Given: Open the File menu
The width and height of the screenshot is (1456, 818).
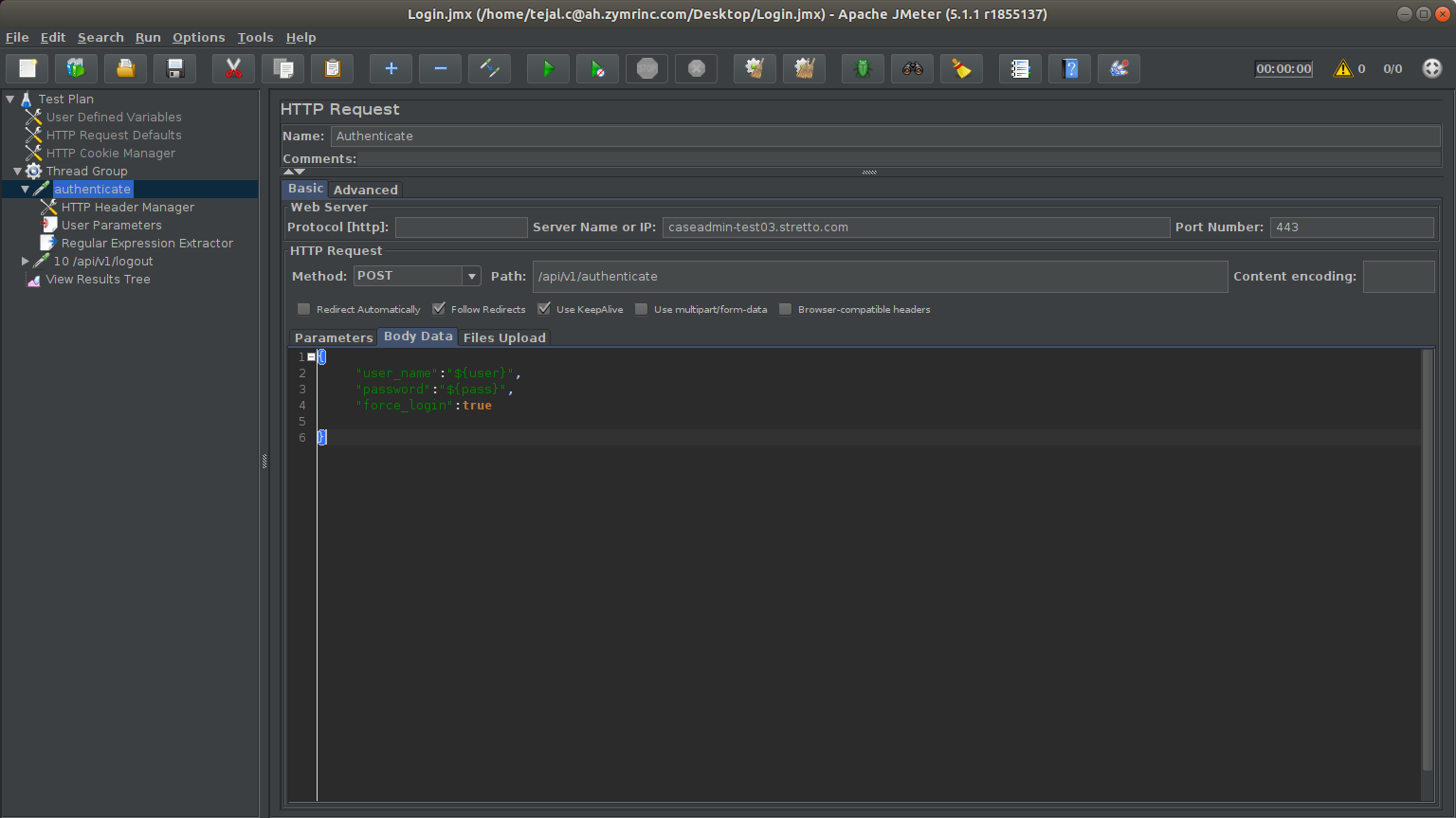Looking at the screenshot, I should tap(17, 38).
